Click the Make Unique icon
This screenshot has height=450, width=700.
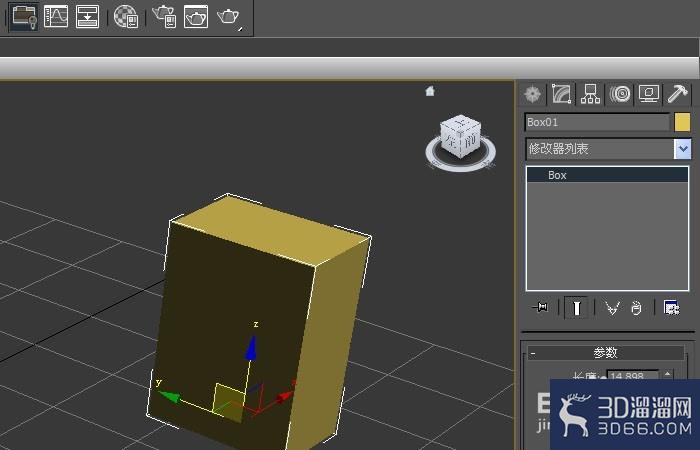coord(612,308)
